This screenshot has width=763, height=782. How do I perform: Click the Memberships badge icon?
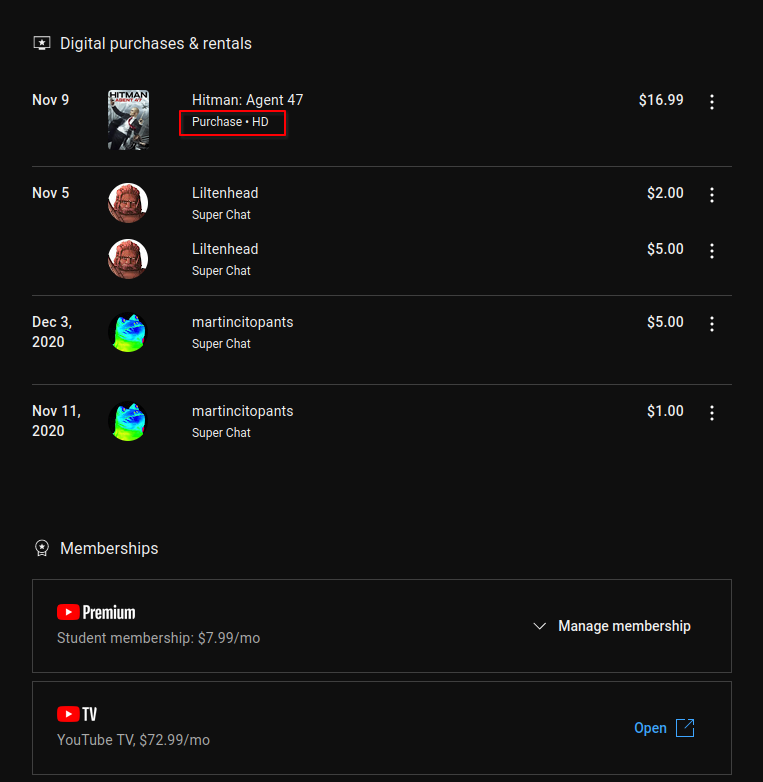point(42,548)
